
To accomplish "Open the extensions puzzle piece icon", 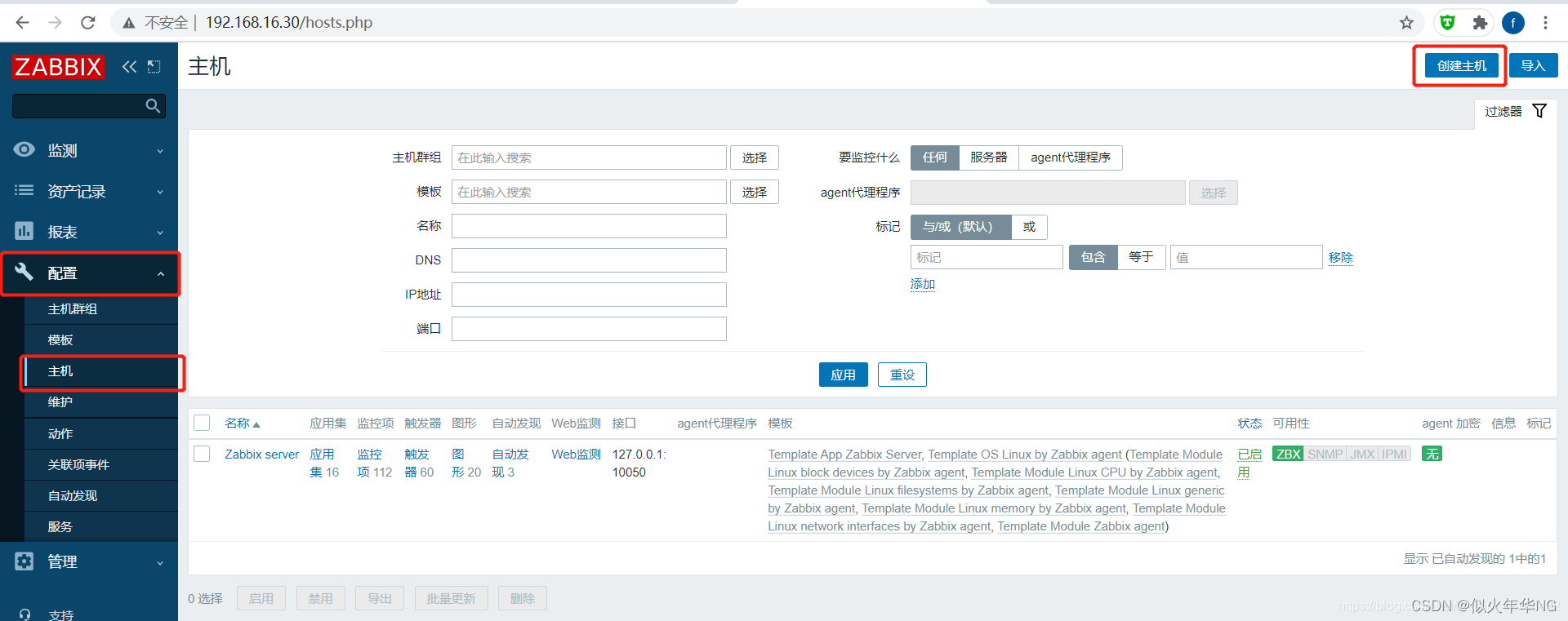I will (1480, 23).
